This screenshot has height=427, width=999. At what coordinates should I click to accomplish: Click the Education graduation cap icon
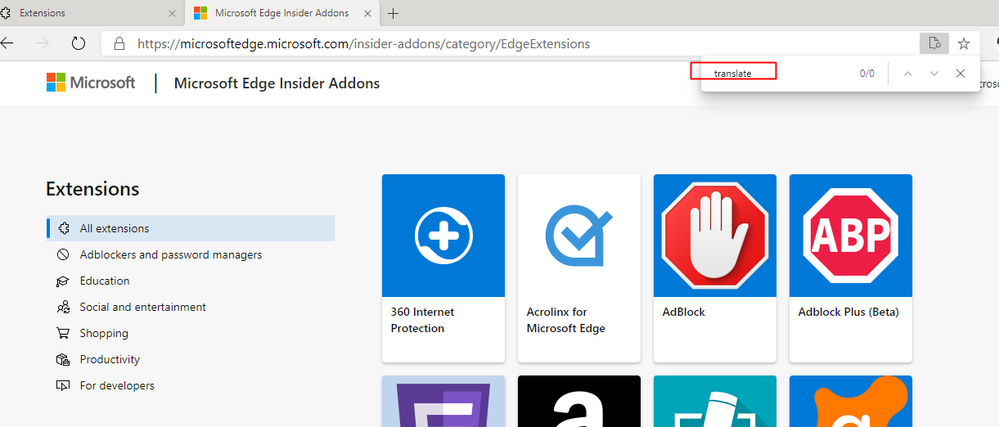[x=63, y=281]
